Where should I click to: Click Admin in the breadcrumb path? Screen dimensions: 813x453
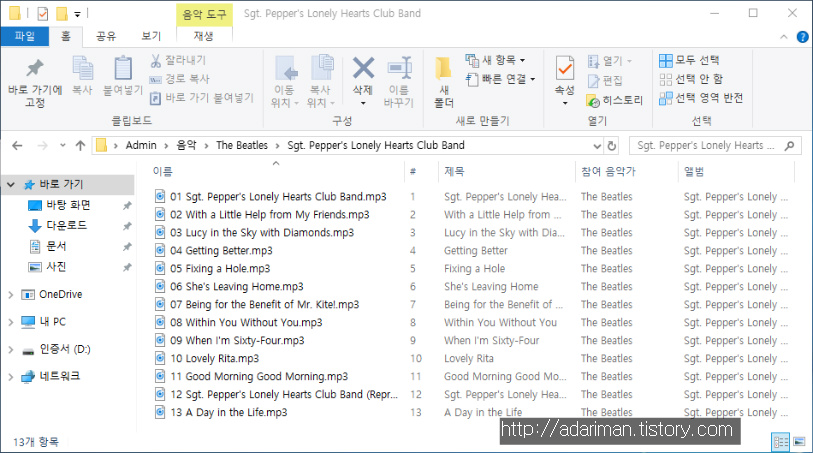(x=141, y=146)
